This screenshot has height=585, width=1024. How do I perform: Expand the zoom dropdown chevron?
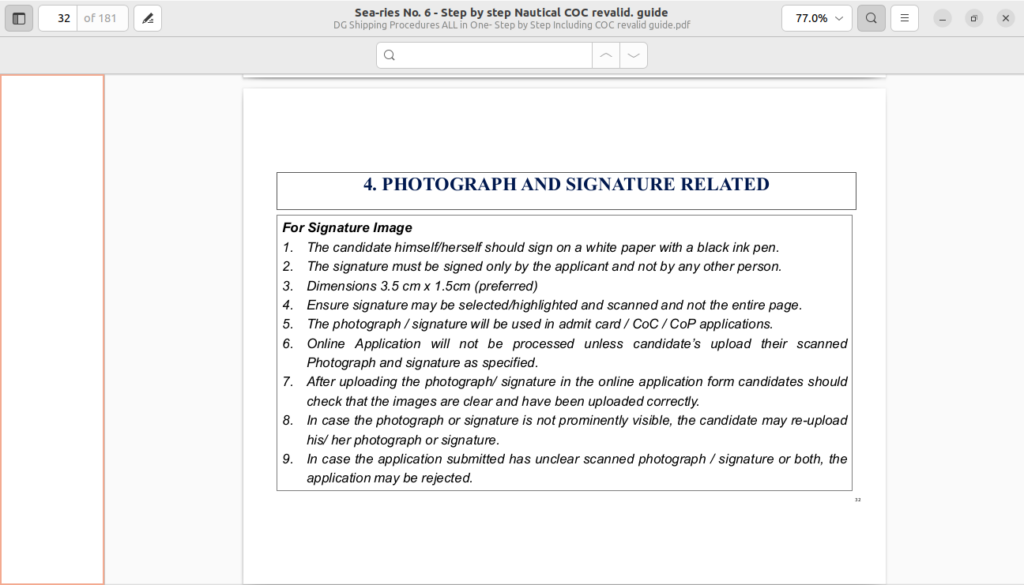(839, 18)
